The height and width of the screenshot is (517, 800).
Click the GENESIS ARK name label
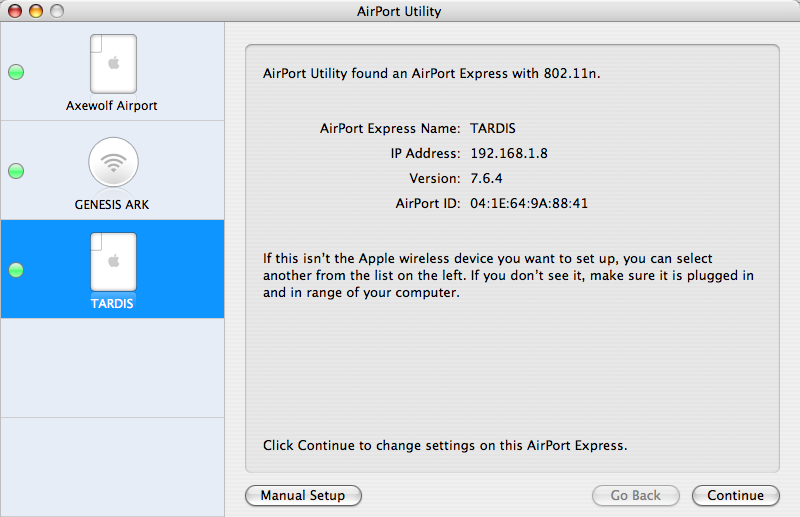tap(112, 205)
